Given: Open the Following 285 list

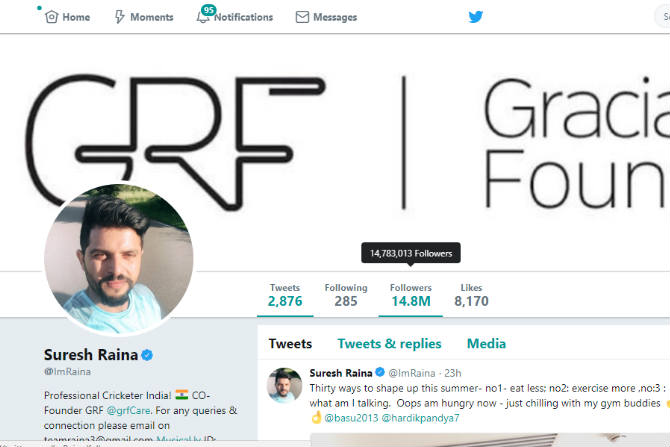Looking at the screenshot, I should 346,295.
